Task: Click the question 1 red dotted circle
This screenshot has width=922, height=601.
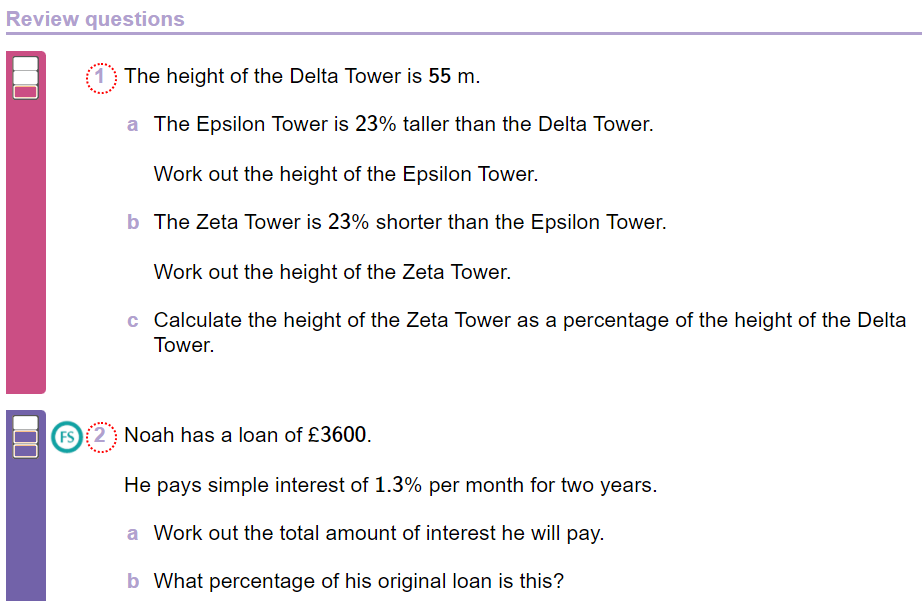Action: (101, 78)
